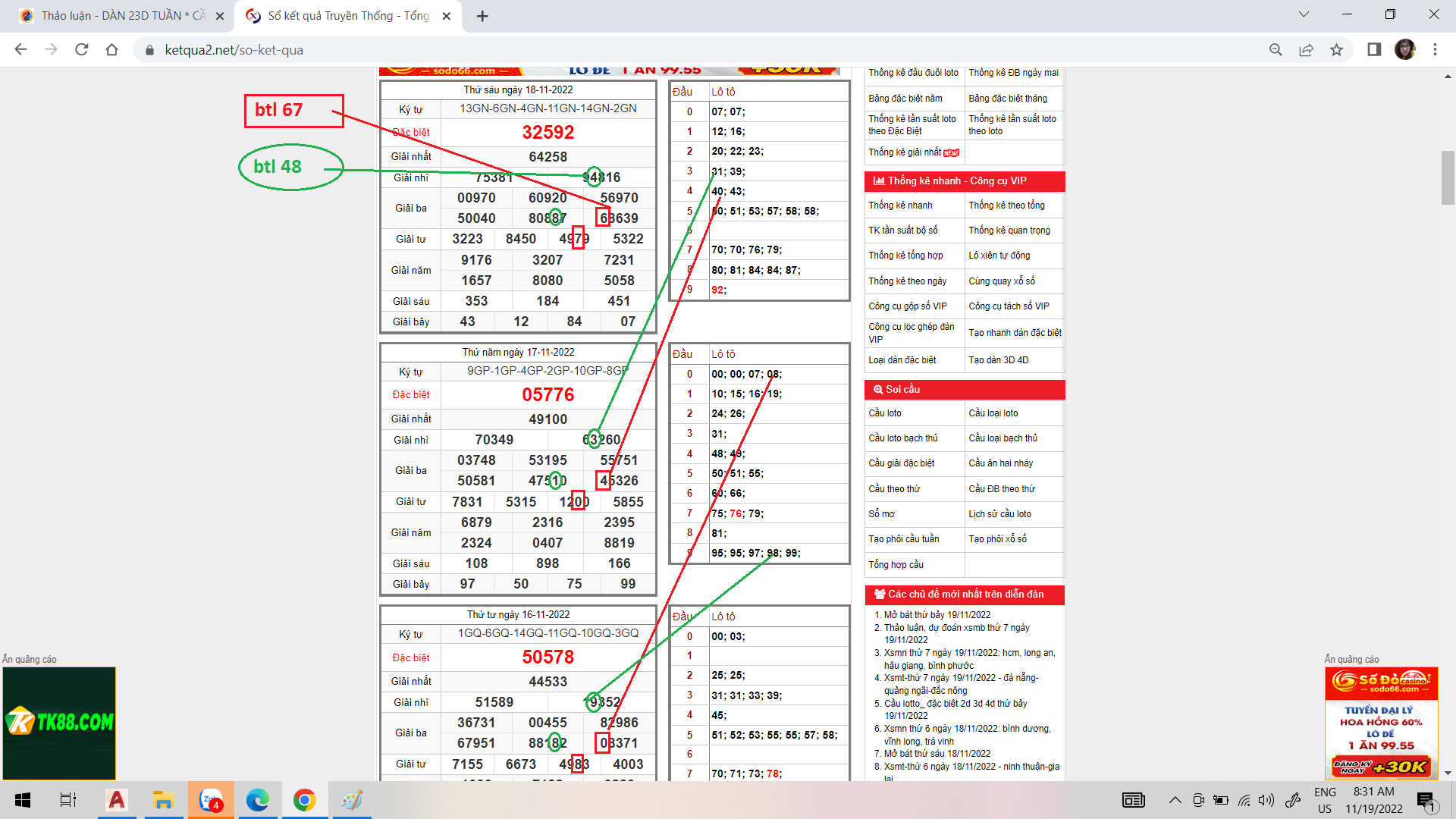Click Tạo nhanh dàn đặc biệt link

click(1014, 333)
